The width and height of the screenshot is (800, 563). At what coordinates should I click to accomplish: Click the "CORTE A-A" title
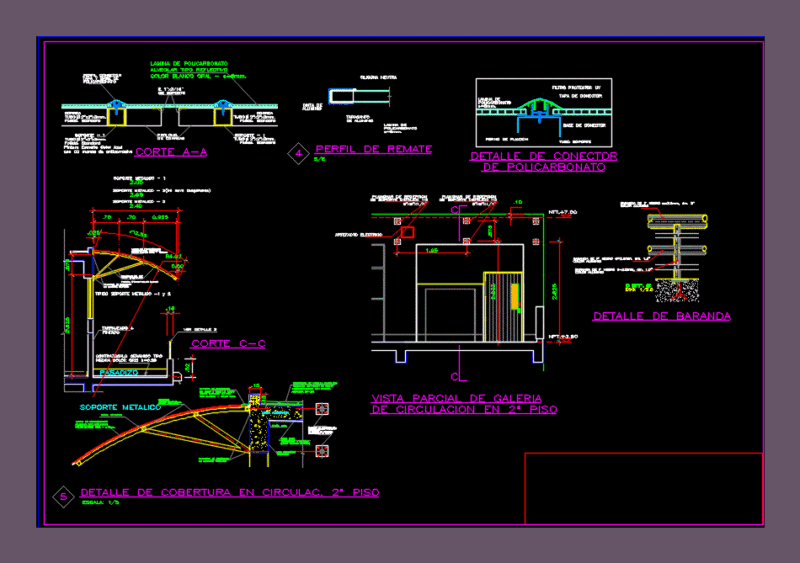171,152
